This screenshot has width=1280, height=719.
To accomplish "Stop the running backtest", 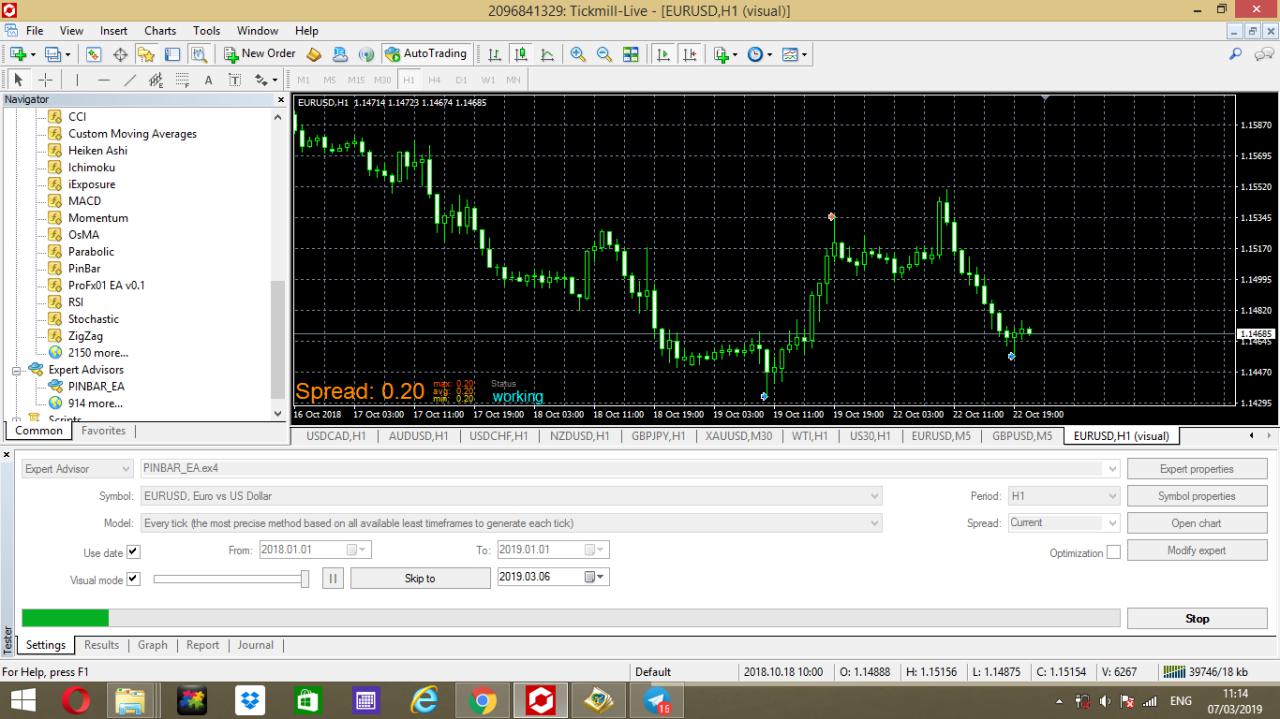I will click(x=1197, y=618).
